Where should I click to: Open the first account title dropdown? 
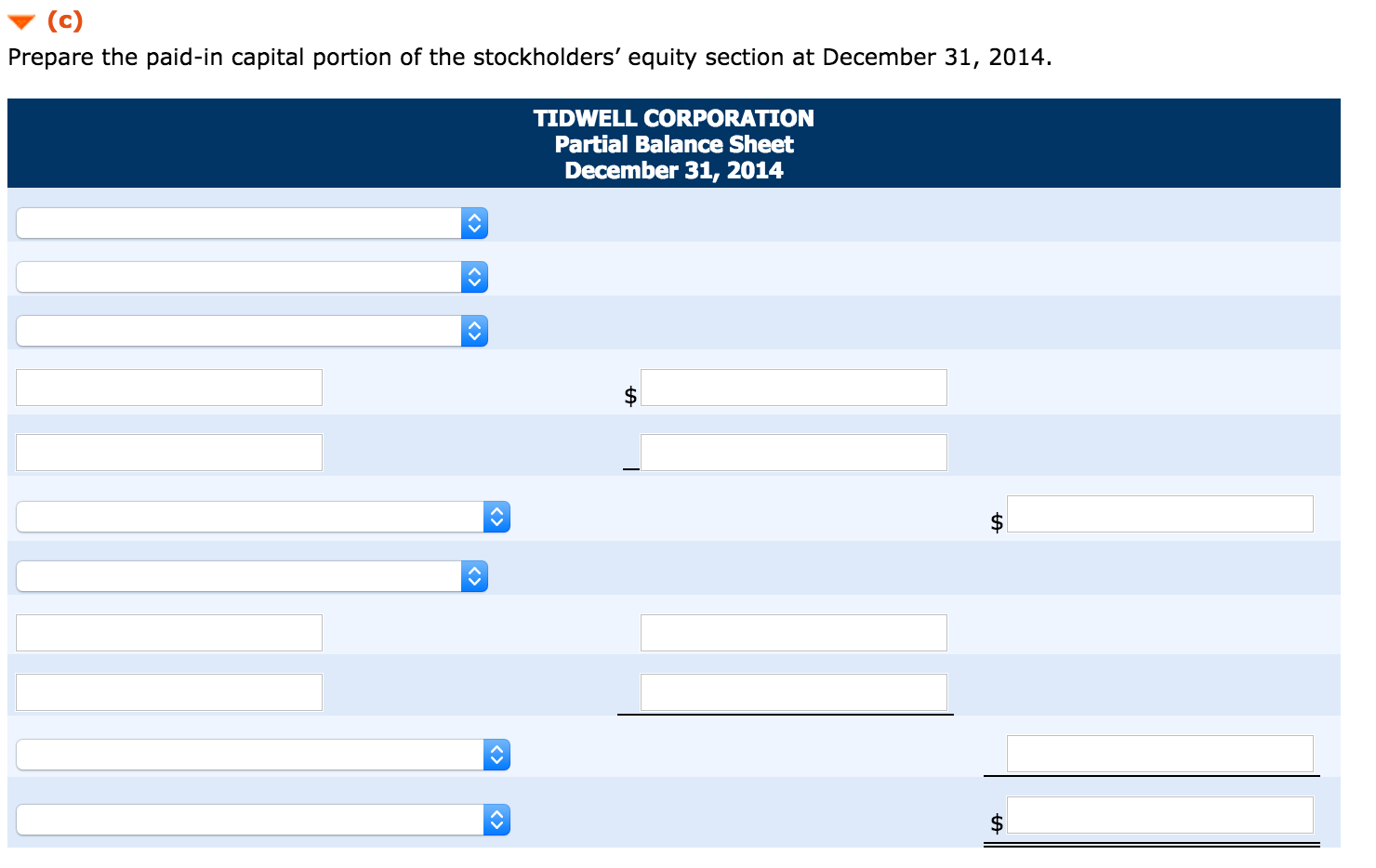[476, 223]
